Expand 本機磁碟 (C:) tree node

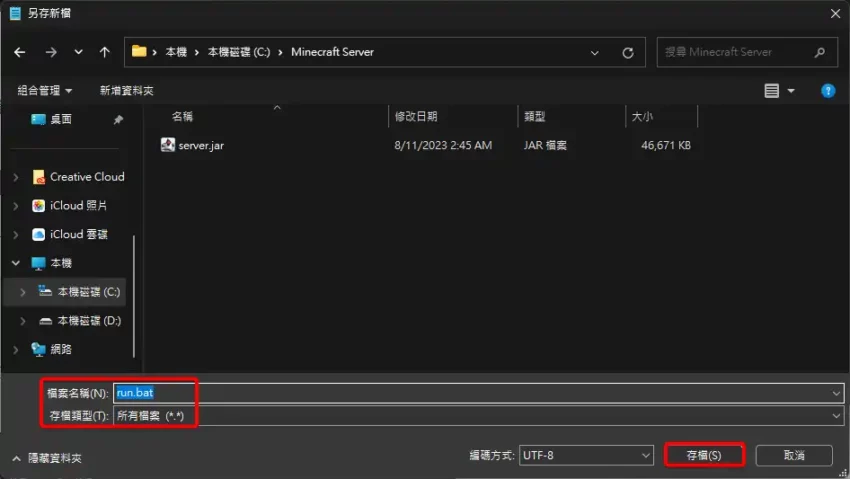coord(23,292)
